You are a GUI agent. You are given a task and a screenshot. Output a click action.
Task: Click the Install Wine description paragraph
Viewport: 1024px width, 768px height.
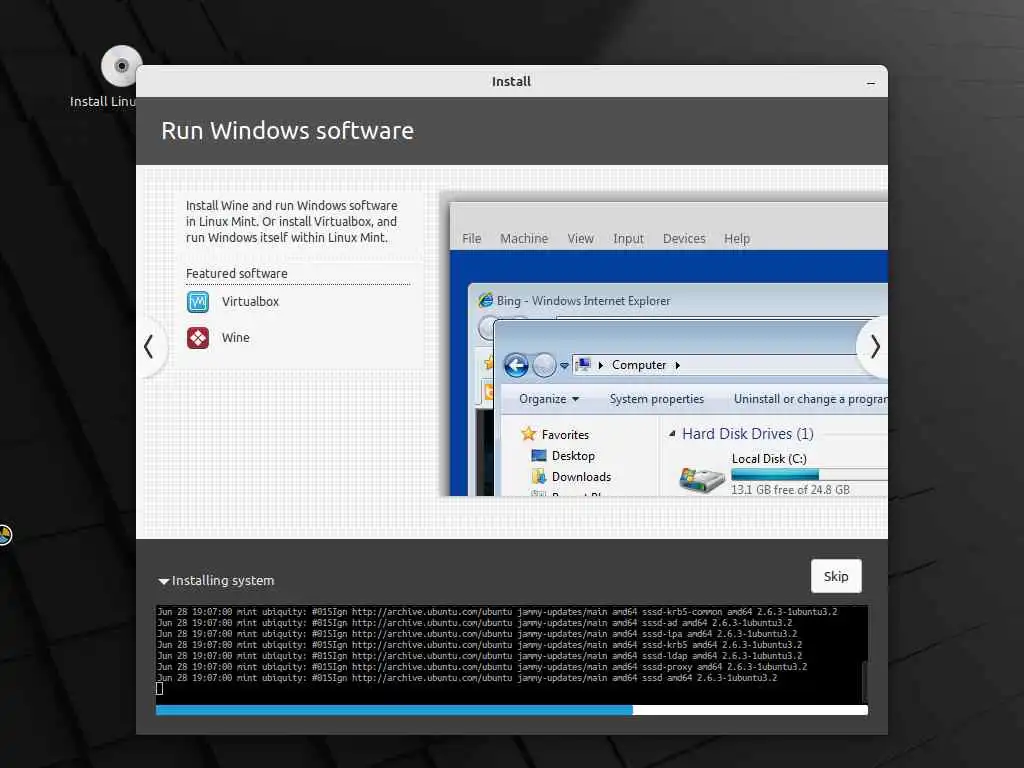(291, 221)
